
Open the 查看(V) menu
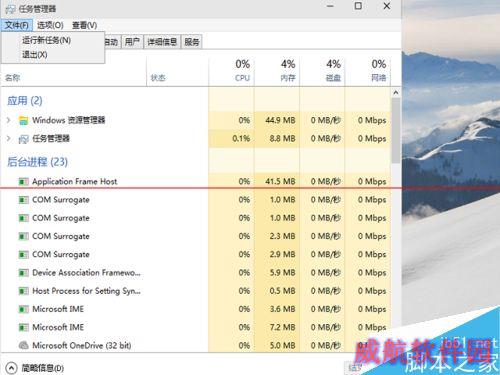point(85,25)
